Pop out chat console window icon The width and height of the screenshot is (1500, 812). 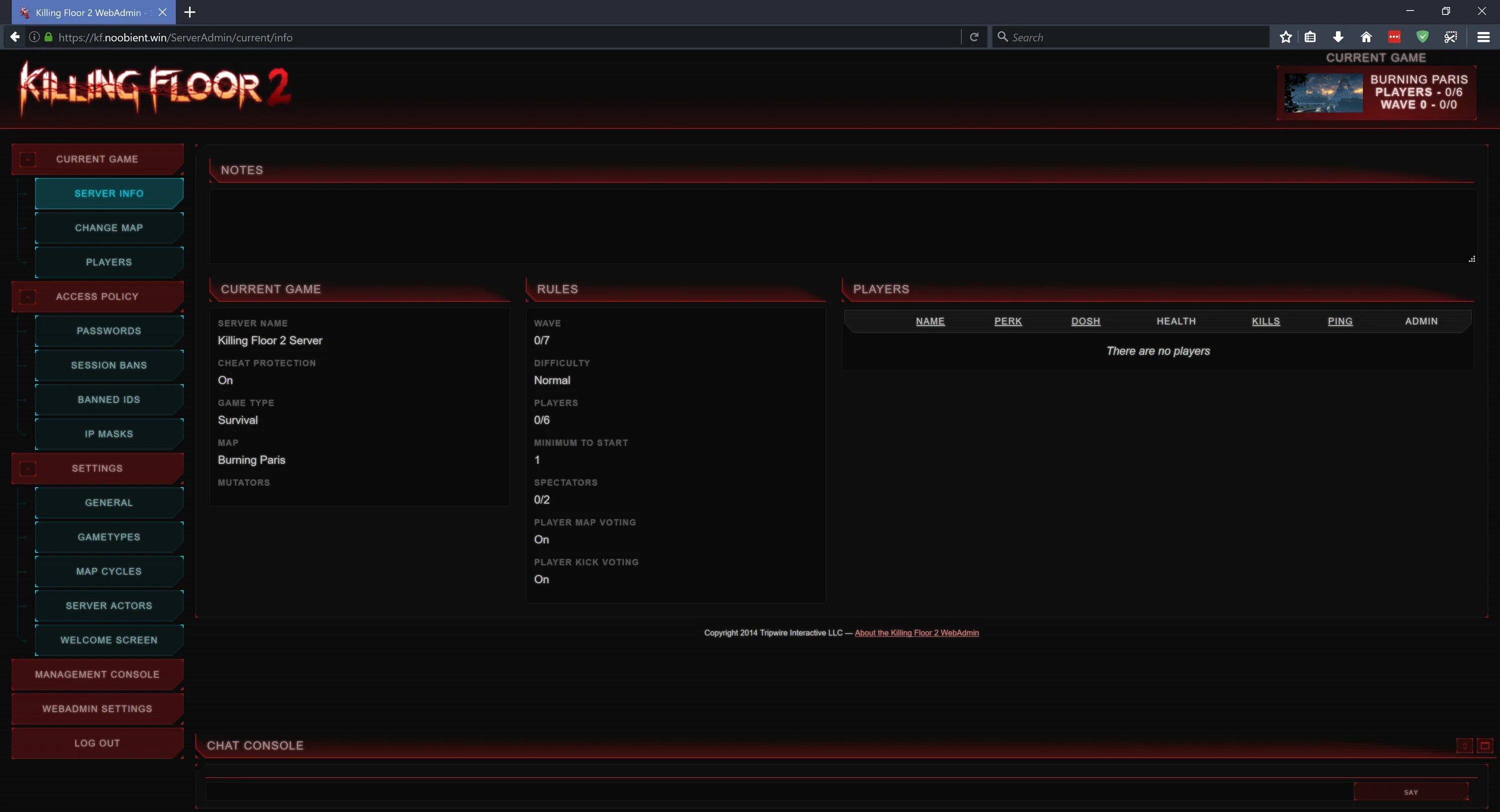(x=1485, y=746)
